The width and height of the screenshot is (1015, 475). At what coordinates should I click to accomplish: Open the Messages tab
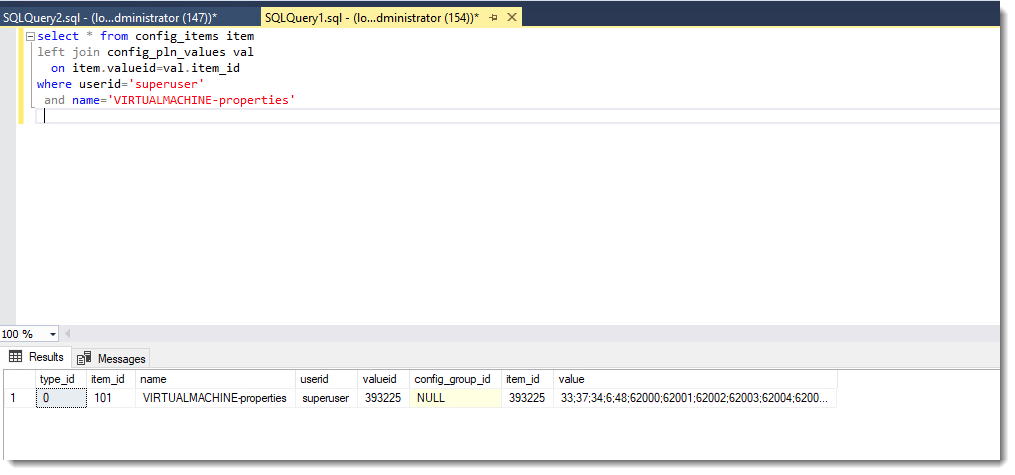(113, 359)
